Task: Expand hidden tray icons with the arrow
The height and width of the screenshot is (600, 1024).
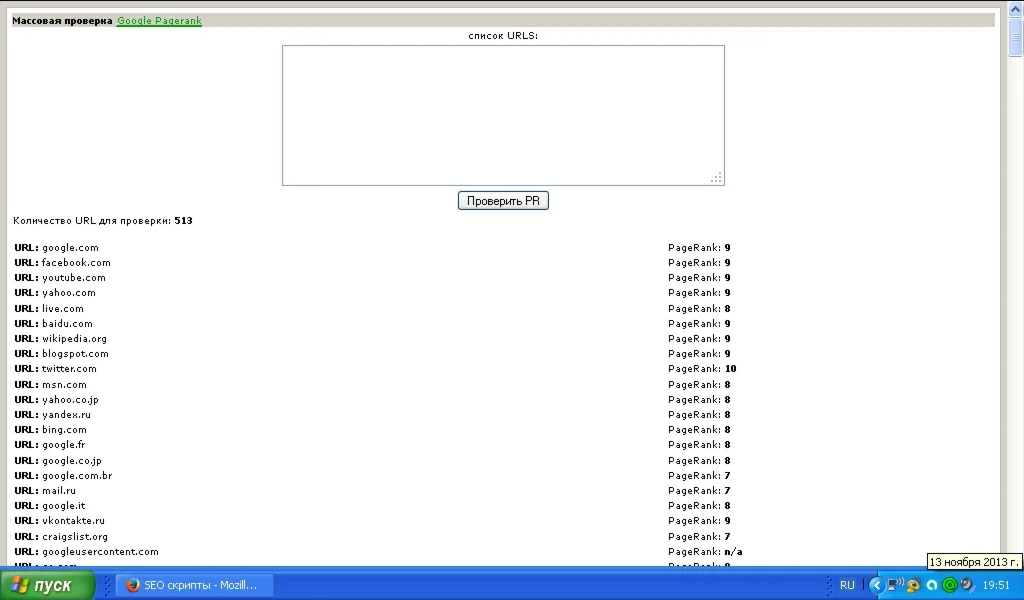Action: point(876,585)
